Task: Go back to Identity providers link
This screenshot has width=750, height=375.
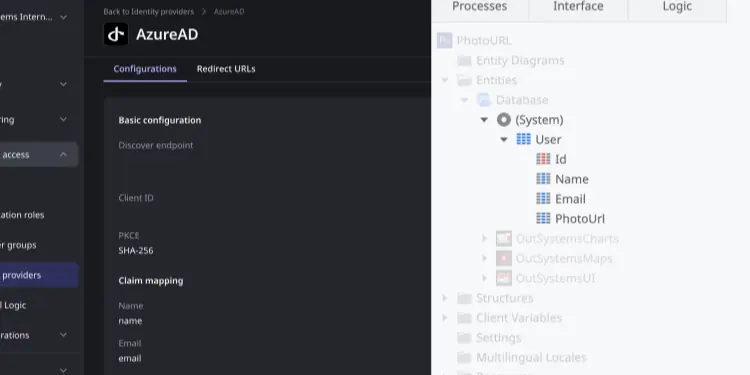Action: pyautogui.click(x=149, y=11)
